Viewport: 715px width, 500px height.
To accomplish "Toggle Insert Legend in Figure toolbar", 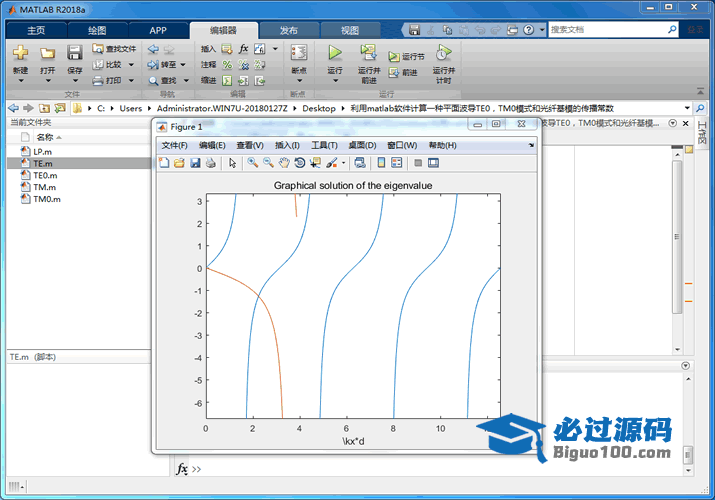I will click(396, 162).
